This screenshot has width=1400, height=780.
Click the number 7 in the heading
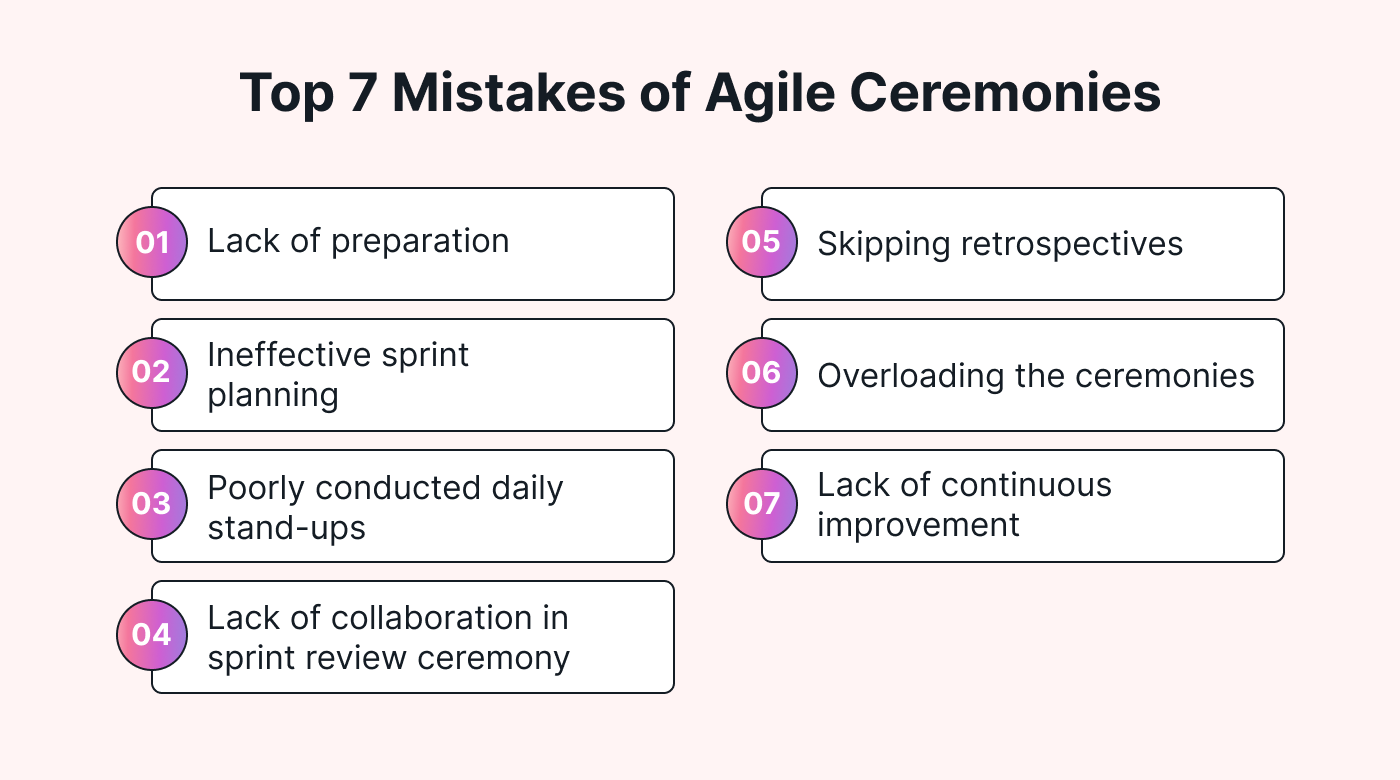coord(365,94)
